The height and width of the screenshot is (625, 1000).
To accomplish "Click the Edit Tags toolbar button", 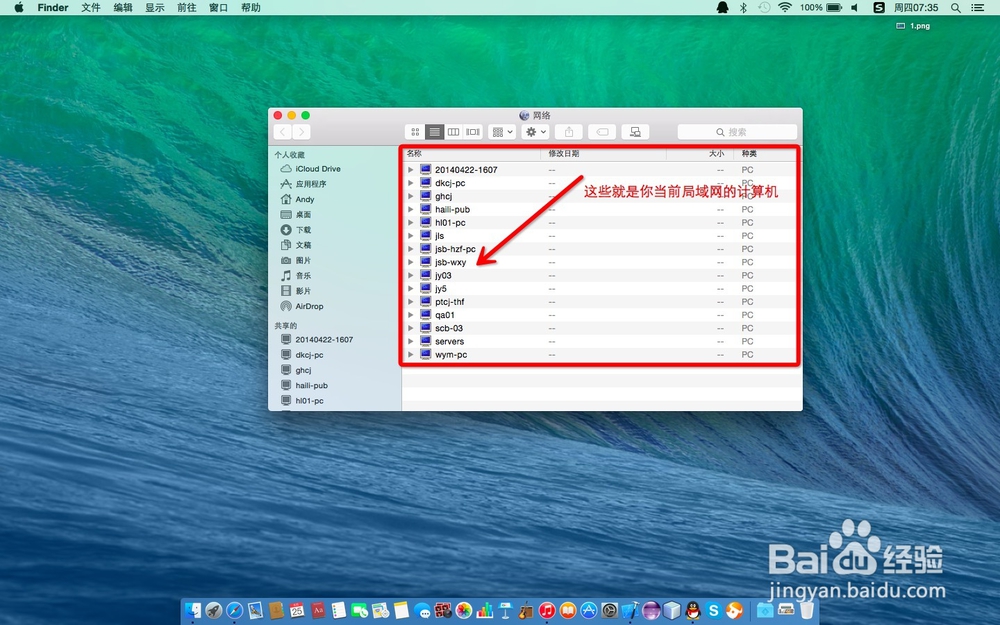I will 602,132.
